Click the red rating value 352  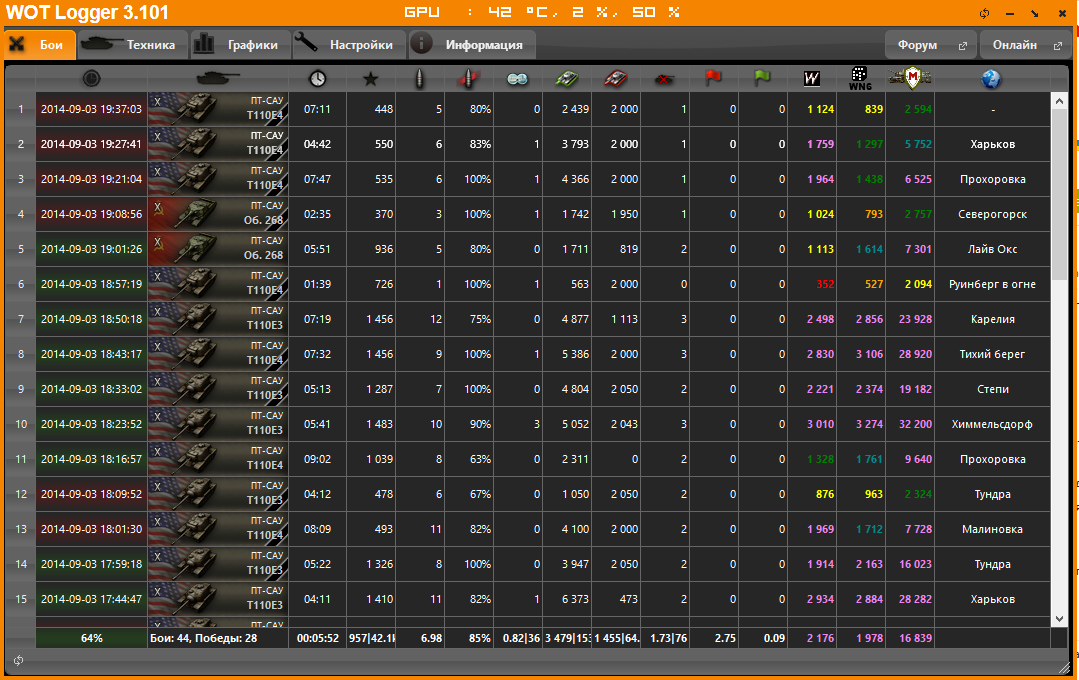(x=824, y=284)
